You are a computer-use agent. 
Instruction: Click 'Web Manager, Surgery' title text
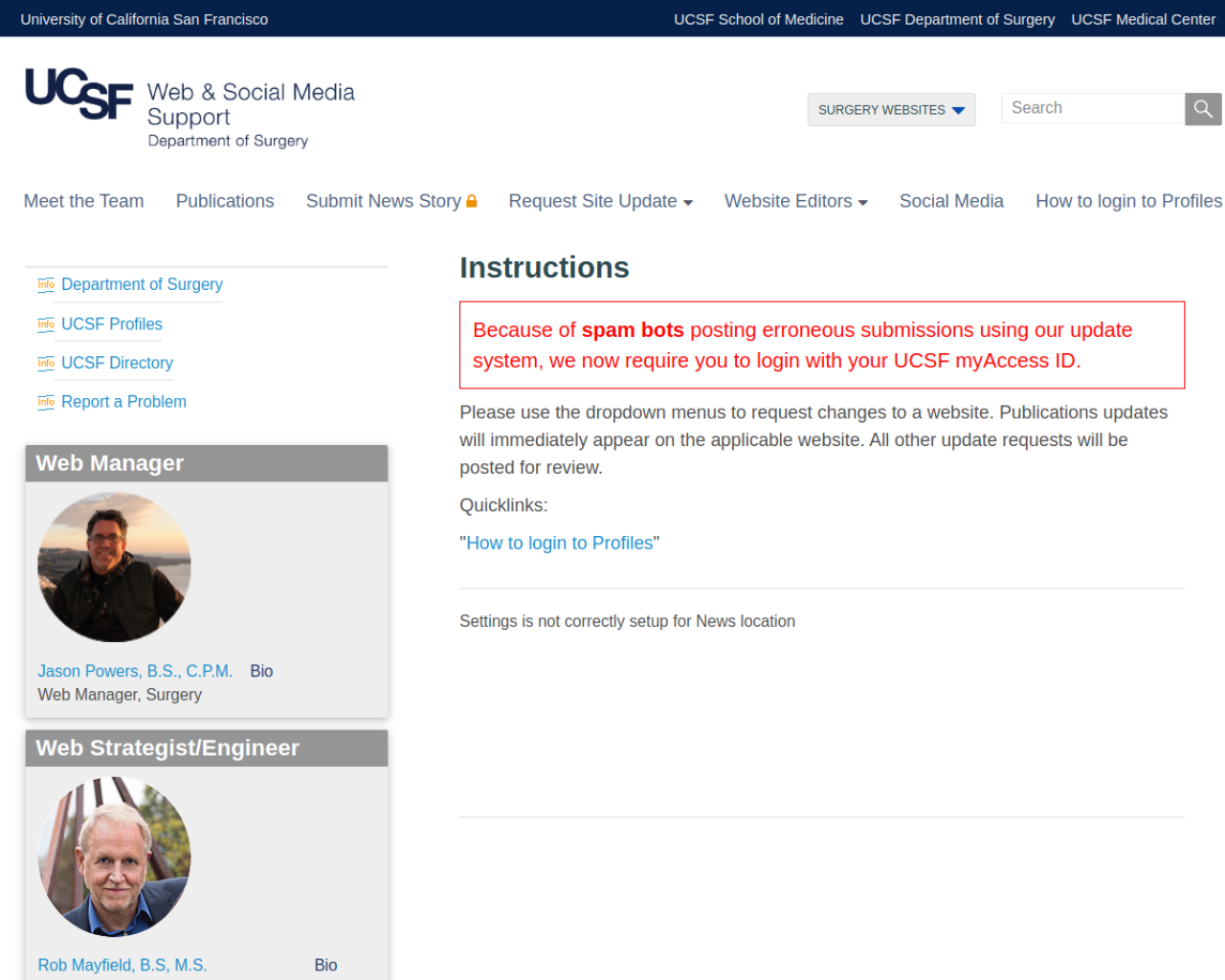click(x=120, y=695)
